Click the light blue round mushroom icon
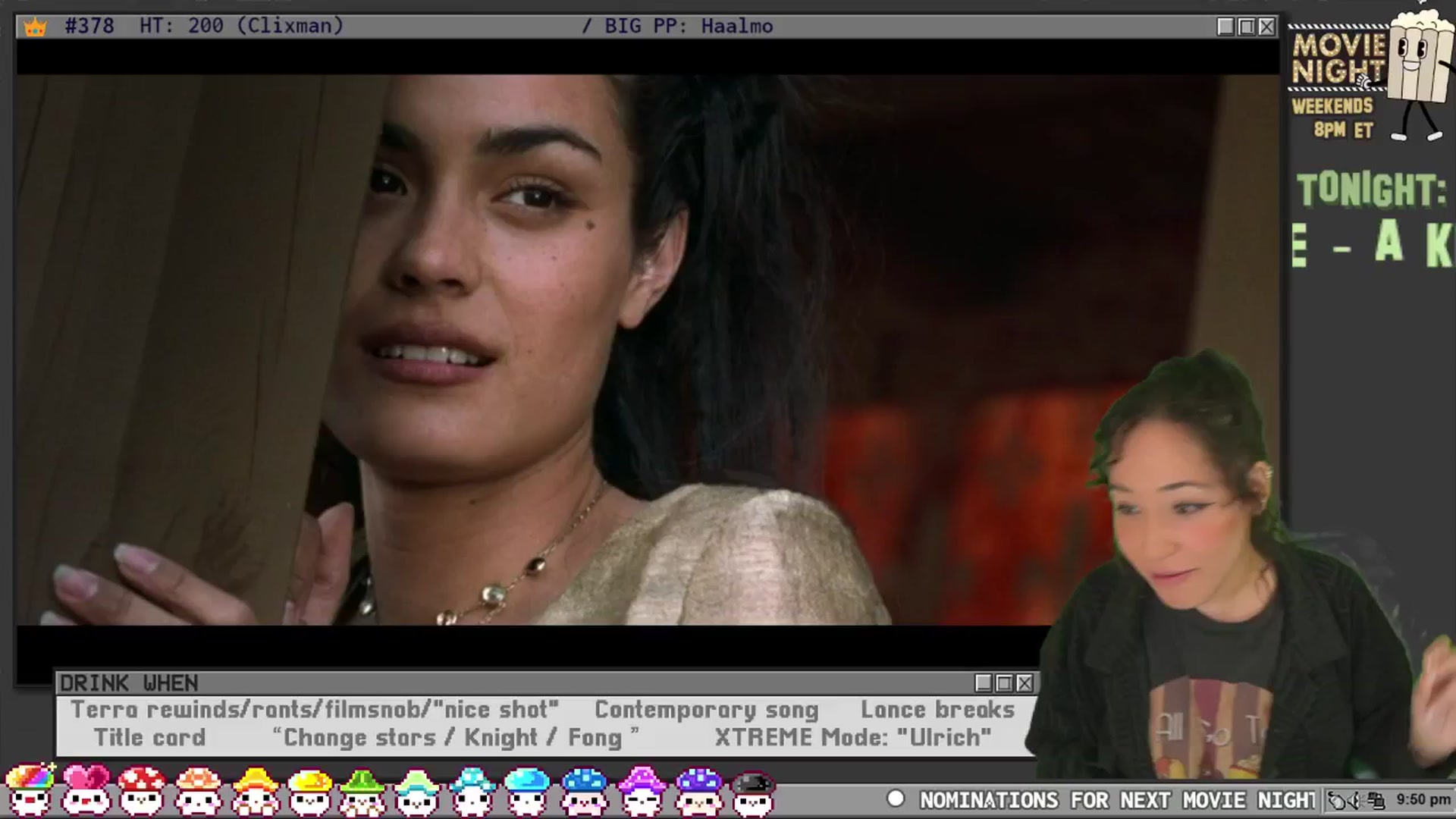This screenshot has height=819, width=1456. coord(527,791)
